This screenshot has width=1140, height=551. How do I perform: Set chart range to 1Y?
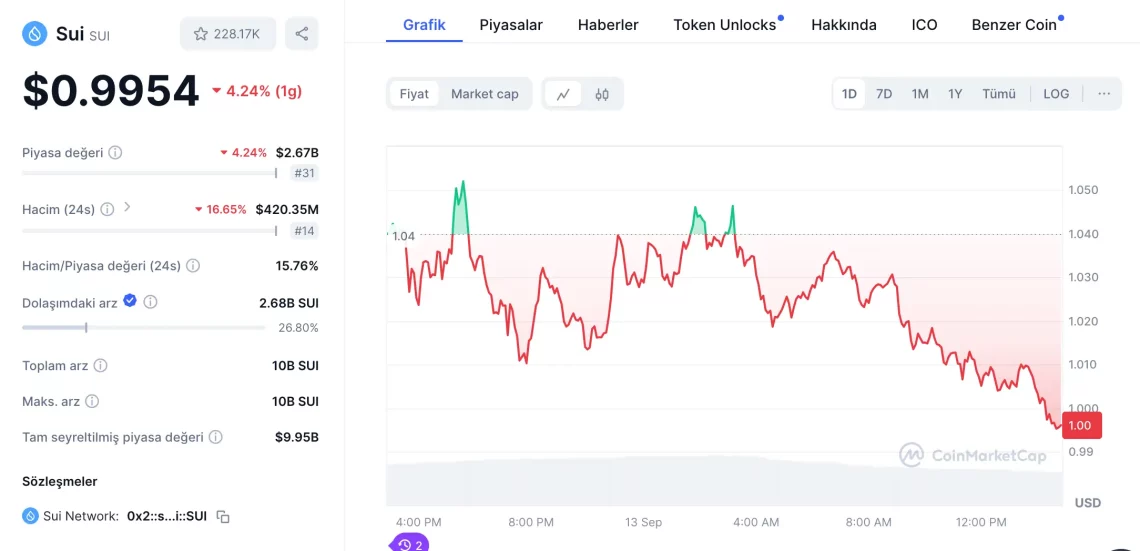click(955, 94)
